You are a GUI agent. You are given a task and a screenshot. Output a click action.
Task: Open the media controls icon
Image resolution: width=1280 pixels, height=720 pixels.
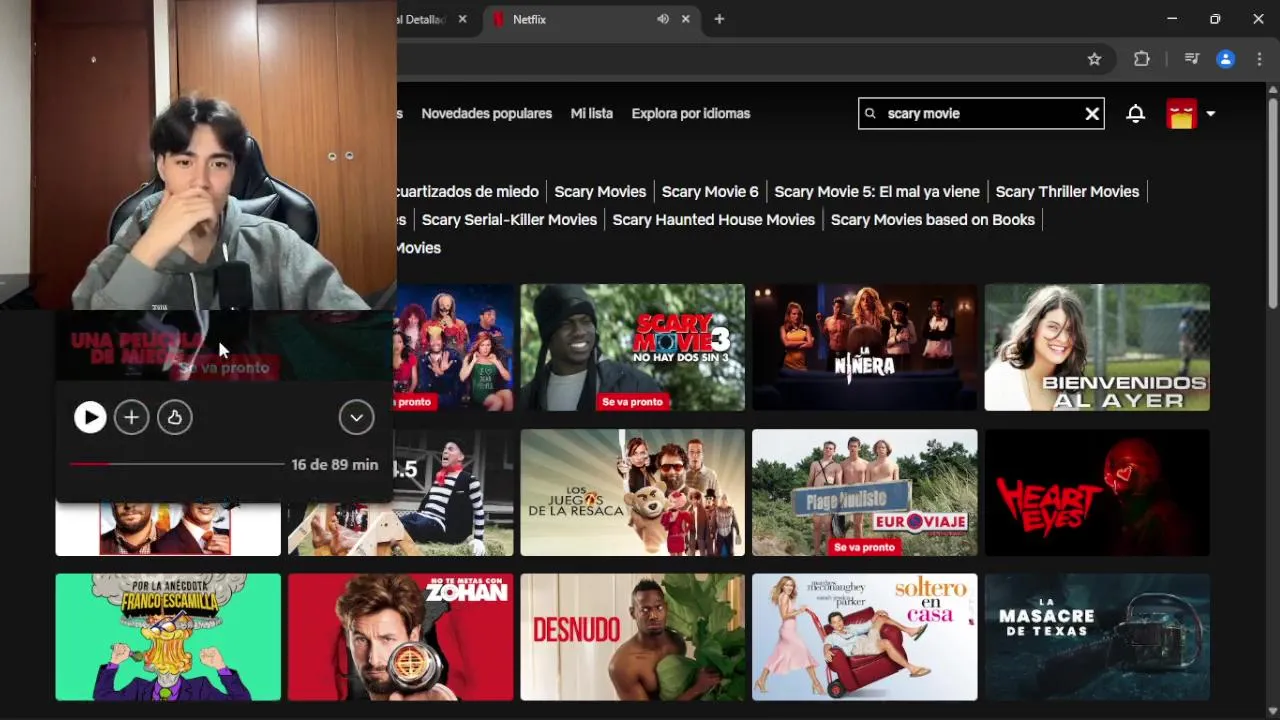[x=1191, y=59]
